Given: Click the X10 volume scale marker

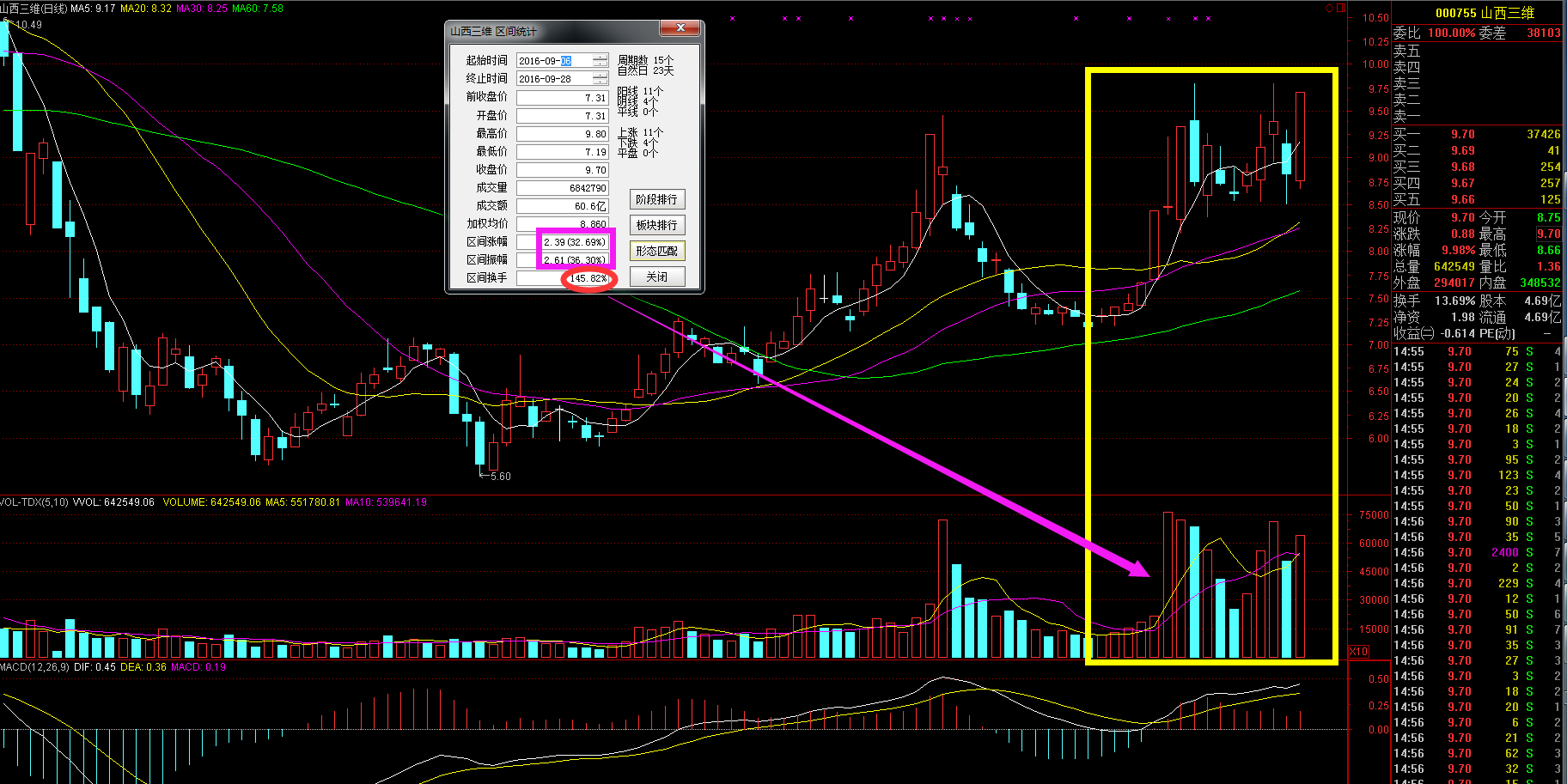Looking at the screenshot, I should click(1358, 652).
